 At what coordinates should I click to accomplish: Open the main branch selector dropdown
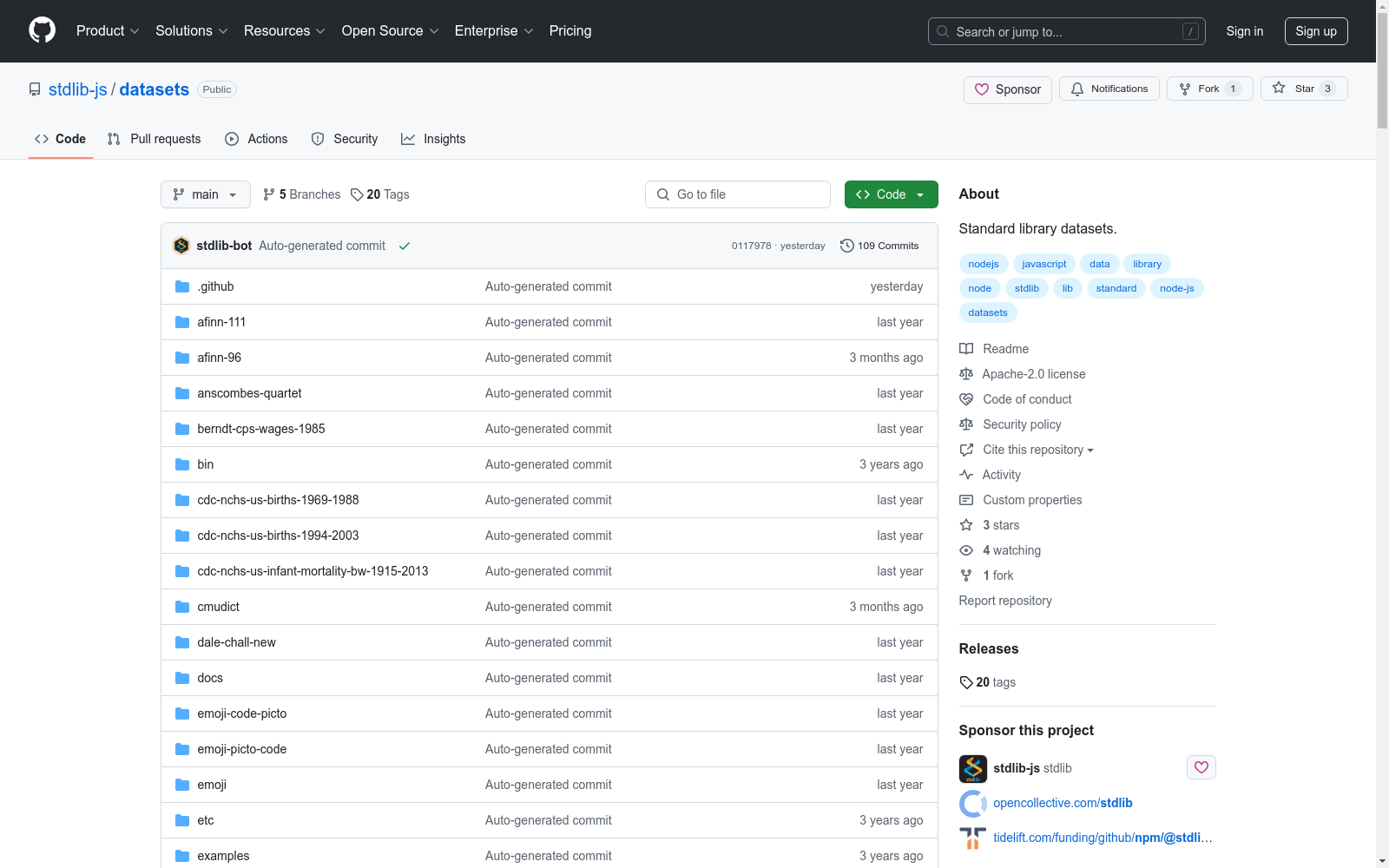pos(206,194)
